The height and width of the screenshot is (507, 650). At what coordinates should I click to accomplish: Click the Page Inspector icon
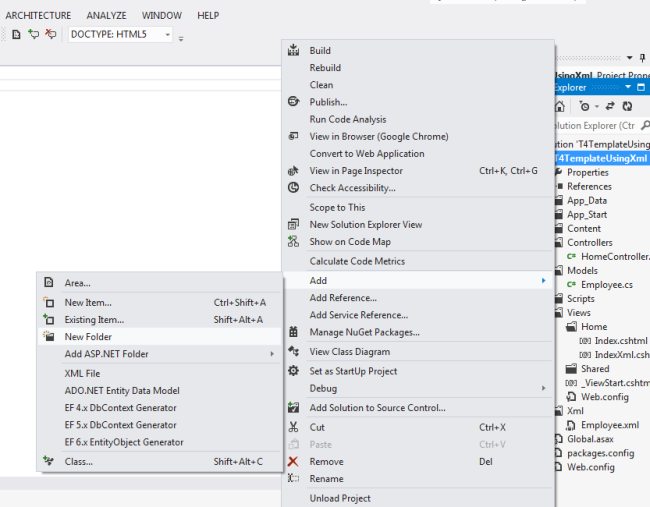tap(293, 170)
